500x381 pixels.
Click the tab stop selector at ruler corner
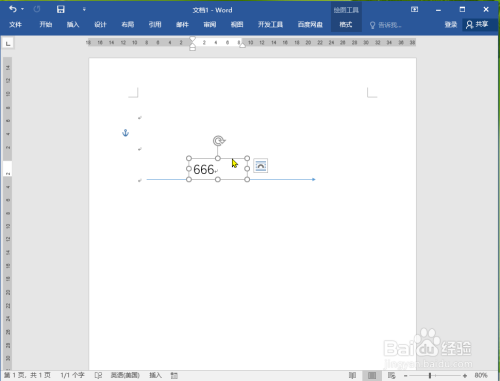8,43
